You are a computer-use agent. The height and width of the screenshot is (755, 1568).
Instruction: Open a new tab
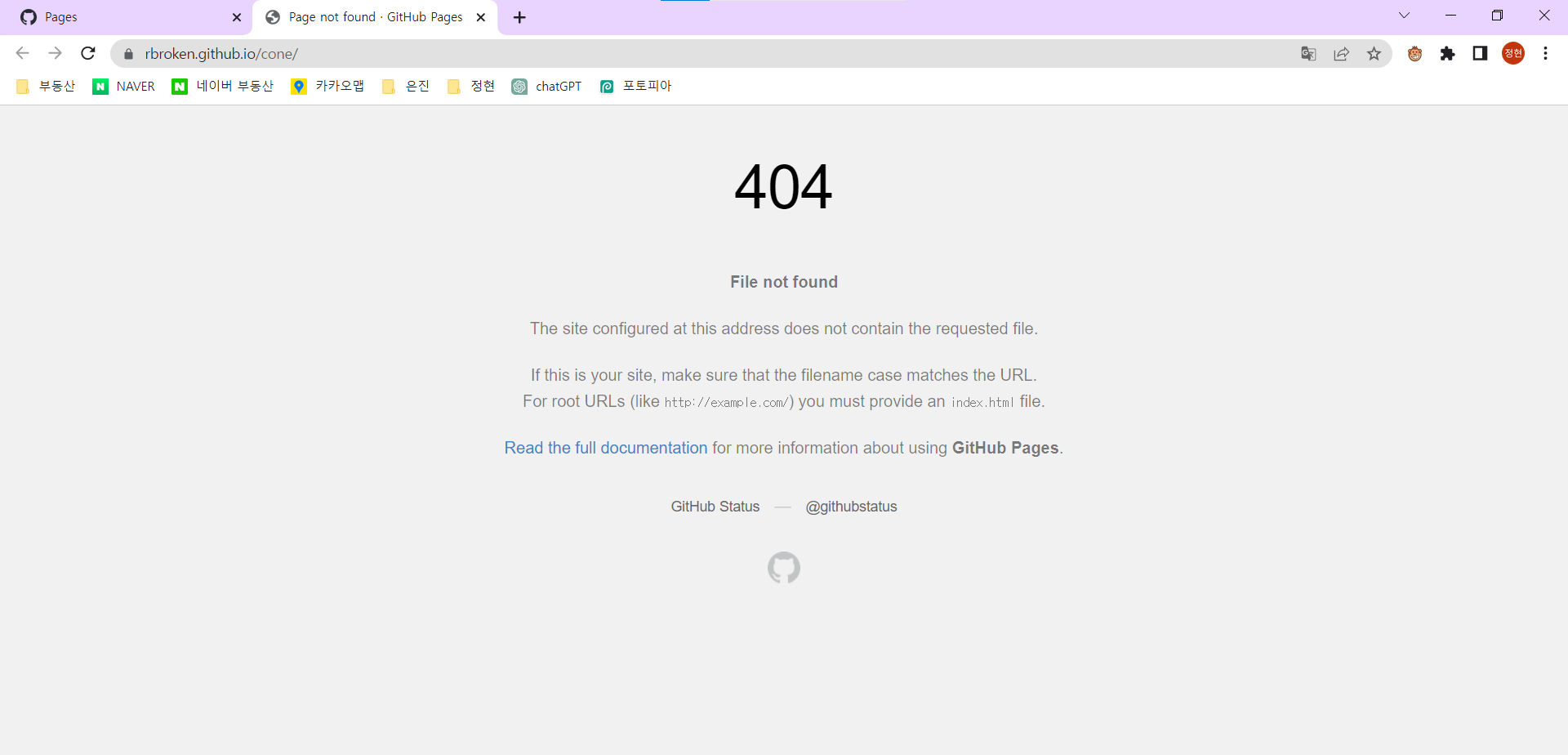(x=519, y=17)
